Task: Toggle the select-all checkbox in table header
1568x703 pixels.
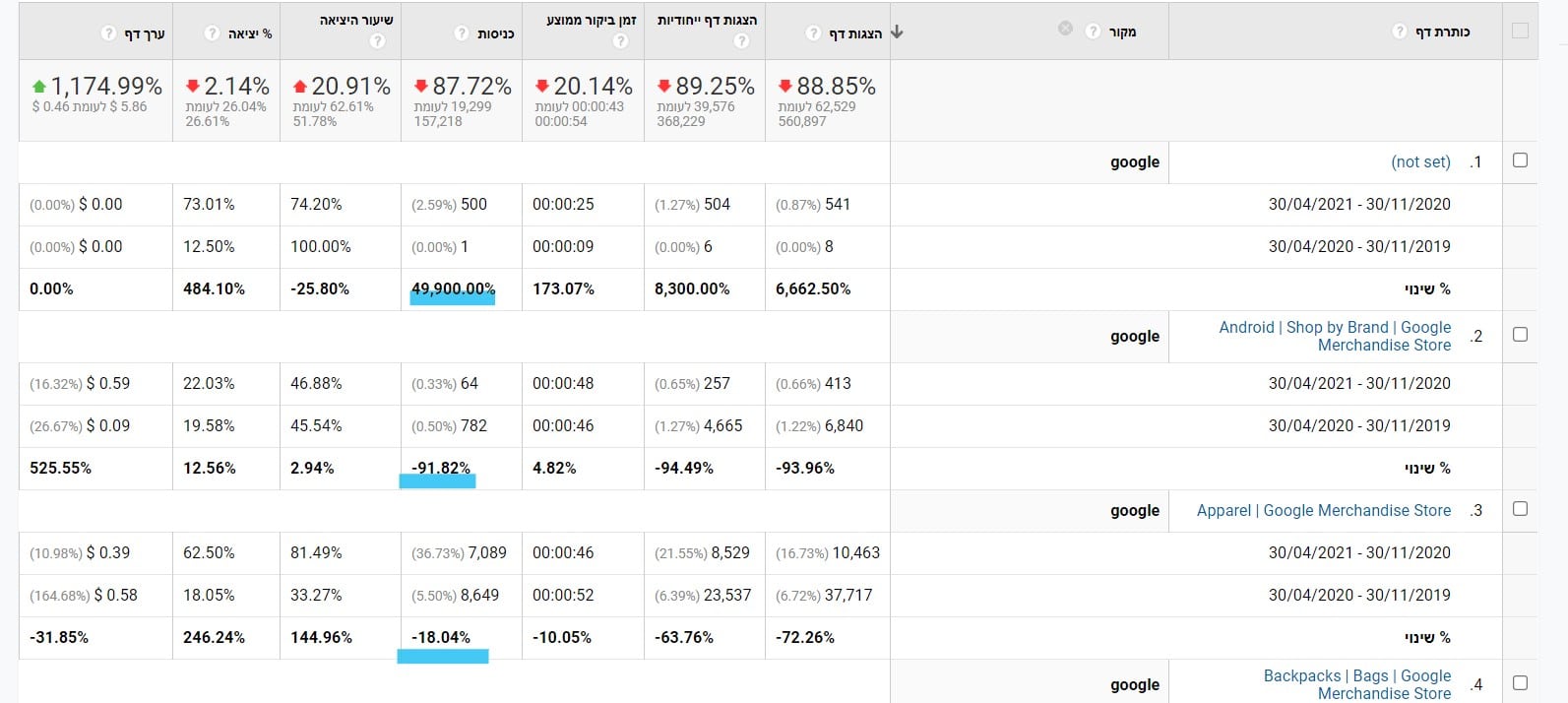Action: (1521, 32)
